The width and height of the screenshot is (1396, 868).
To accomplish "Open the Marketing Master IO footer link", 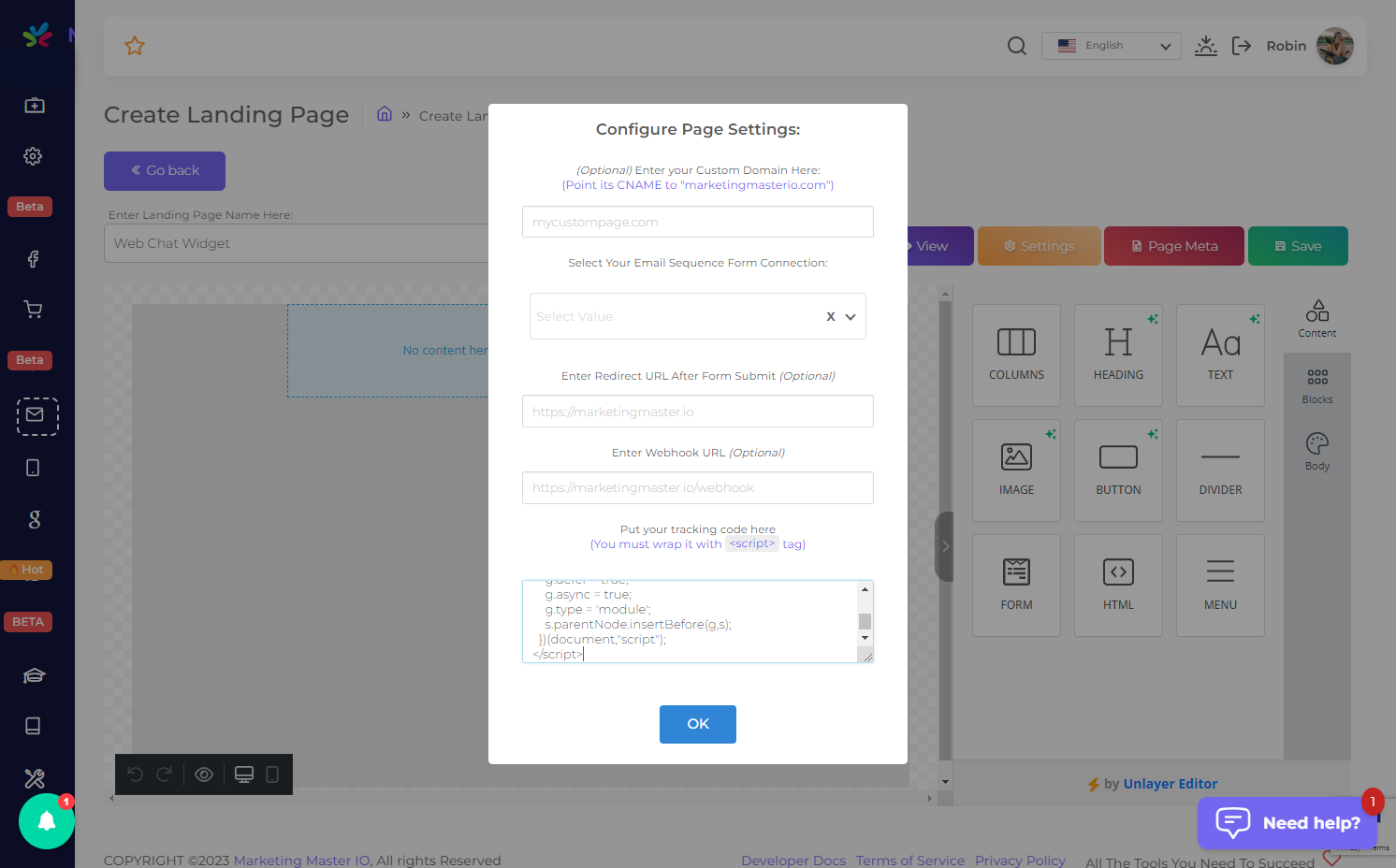I will click(x=302, y=861).
